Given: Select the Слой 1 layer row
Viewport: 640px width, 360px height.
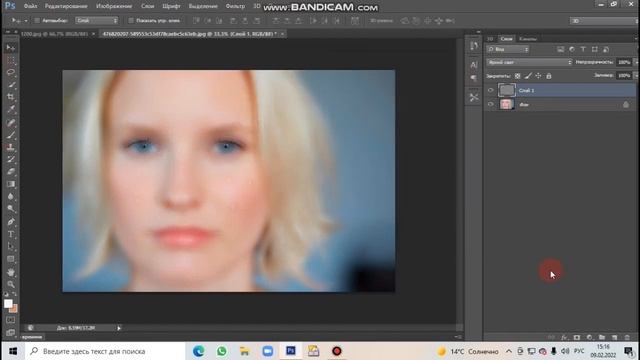Looking at the screenshot, I should point(560,91).
